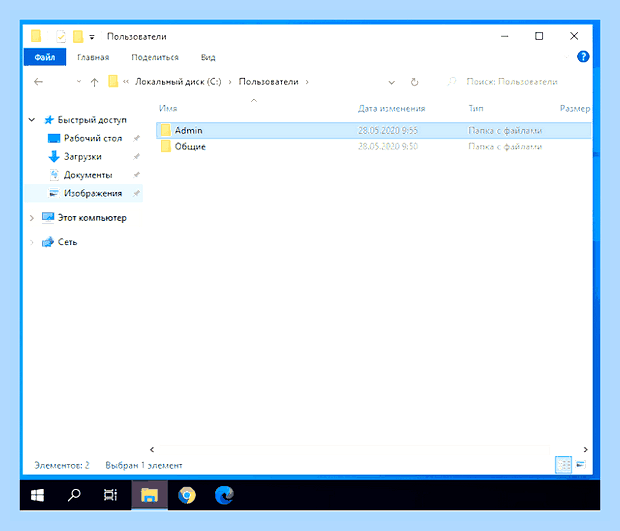This screenshot has width=620, height=531.
Task: Click the title bar folder icon
Action: (36, 36)
